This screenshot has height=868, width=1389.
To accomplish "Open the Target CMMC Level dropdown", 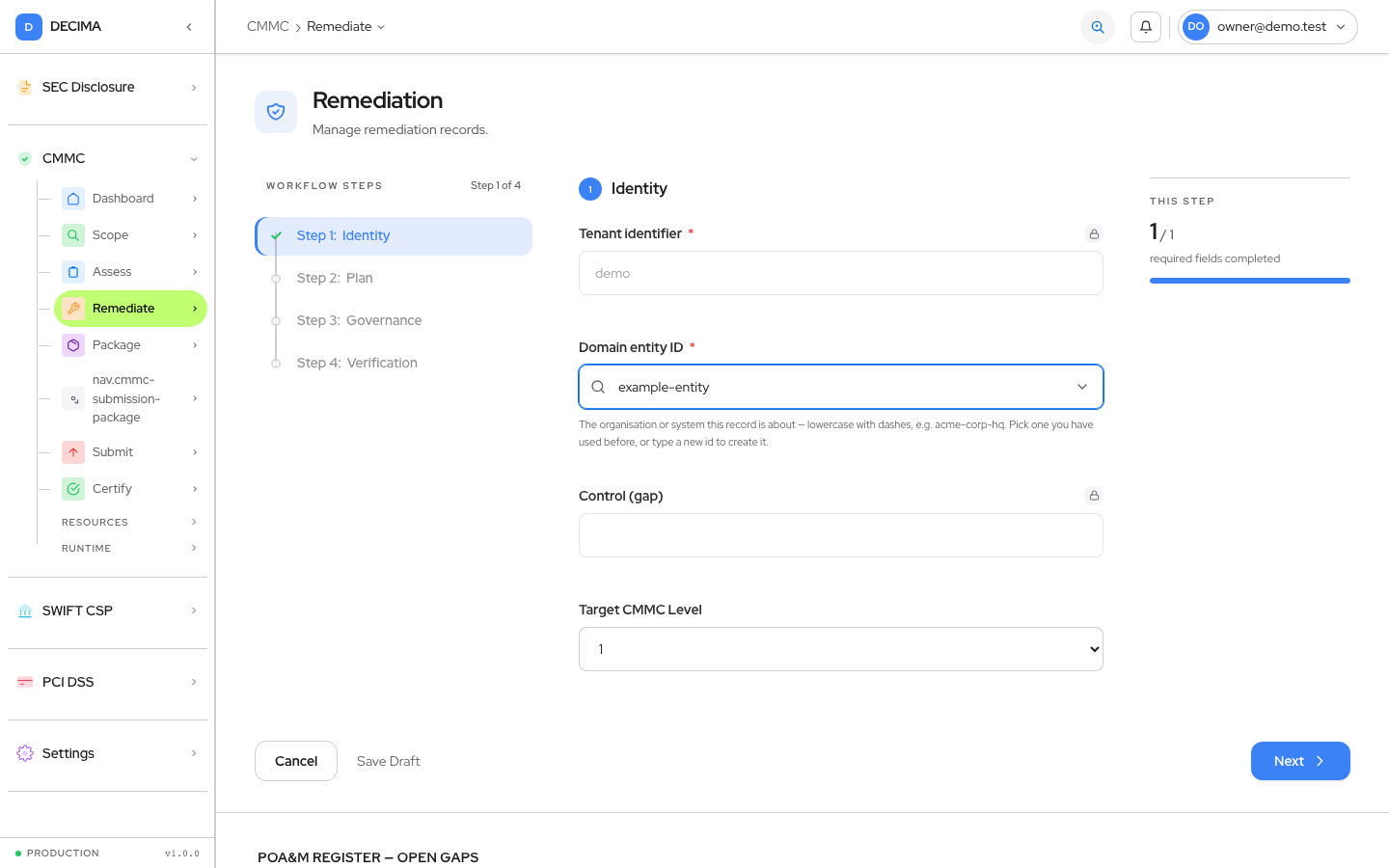I will (x=841, y=649).
